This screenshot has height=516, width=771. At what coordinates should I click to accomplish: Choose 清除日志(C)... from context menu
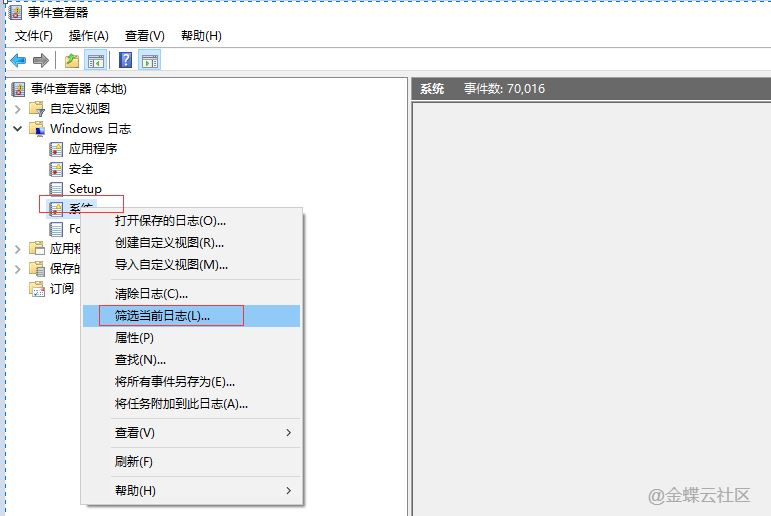coord(151,294)
